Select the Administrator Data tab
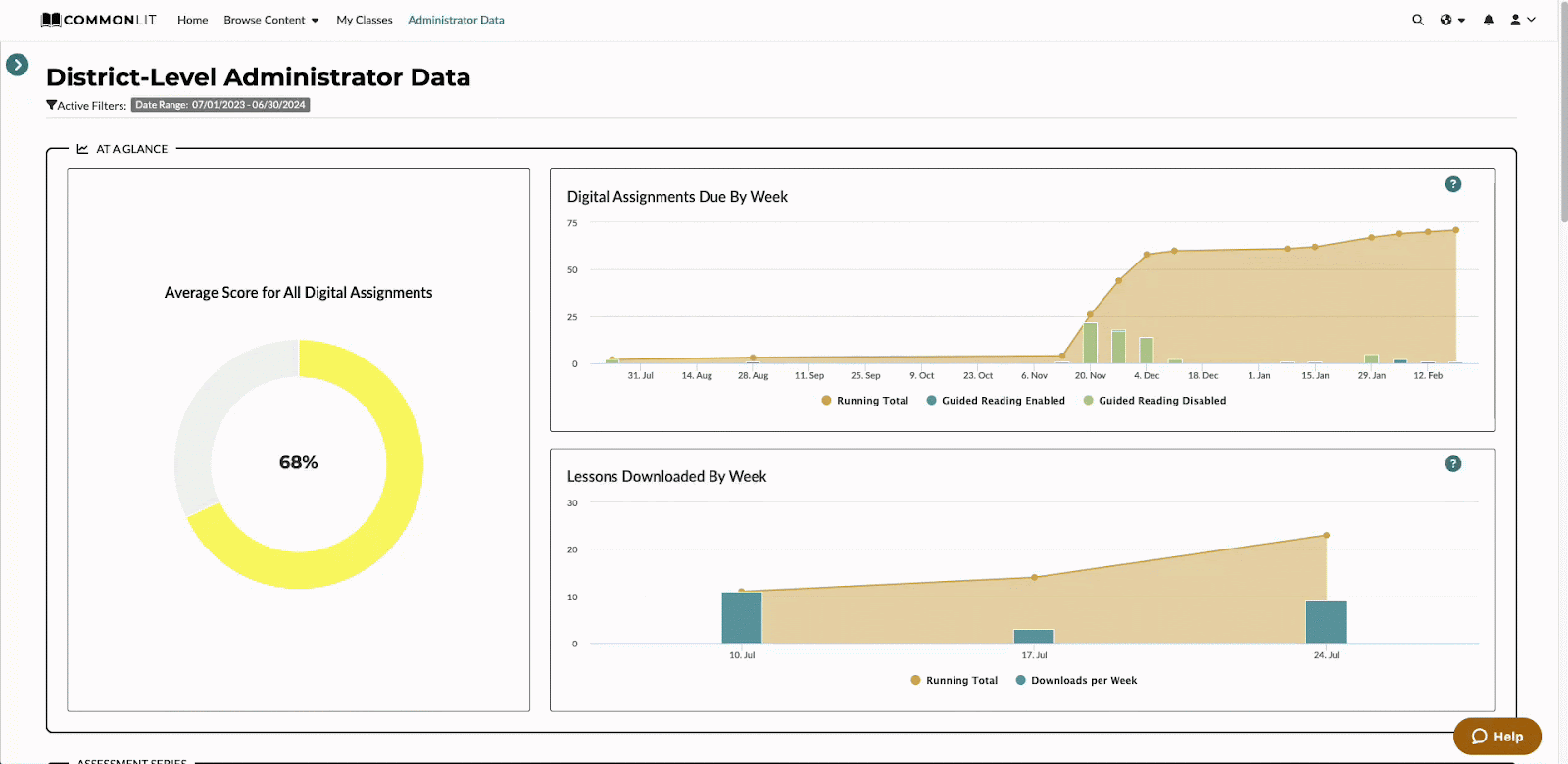The image size is (1568, 764). [456, 20]
